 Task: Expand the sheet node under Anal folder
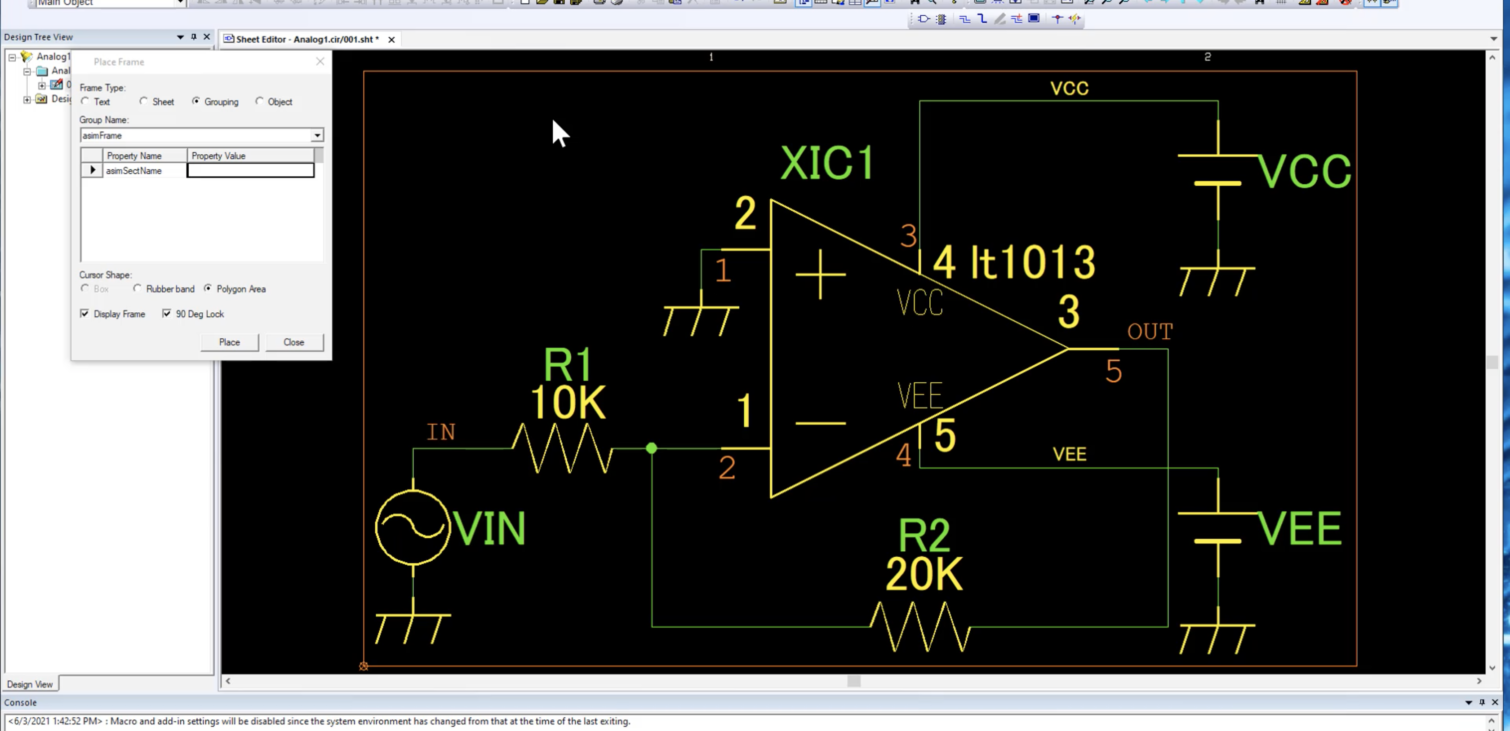(42, 85)
